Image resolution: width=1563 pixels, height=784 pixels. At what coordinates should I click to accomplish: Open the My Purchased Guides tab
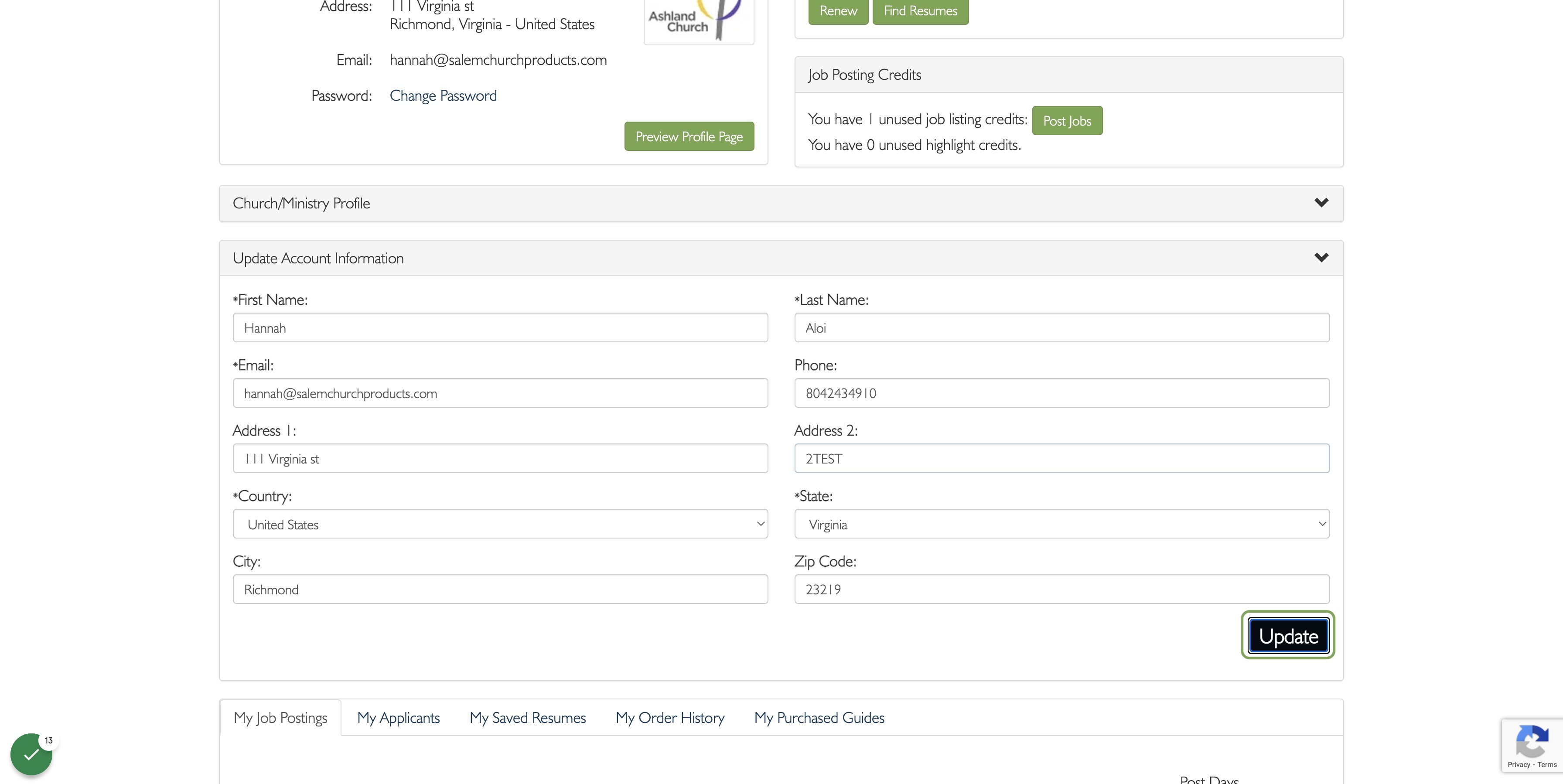(x=819, y=718)
